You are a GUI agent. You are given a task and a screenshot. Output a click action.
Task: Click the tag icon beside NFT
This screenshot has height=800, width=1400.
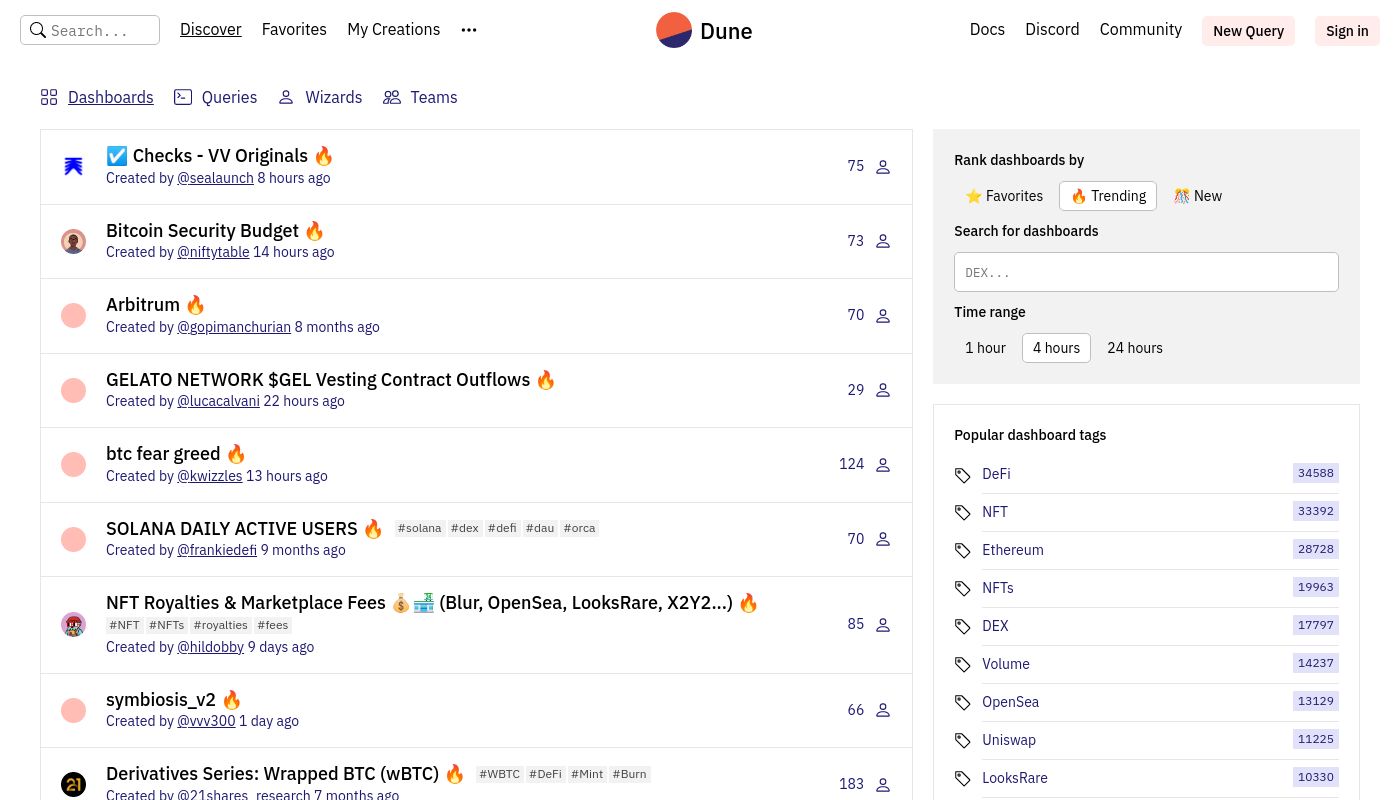coord(963,513)
